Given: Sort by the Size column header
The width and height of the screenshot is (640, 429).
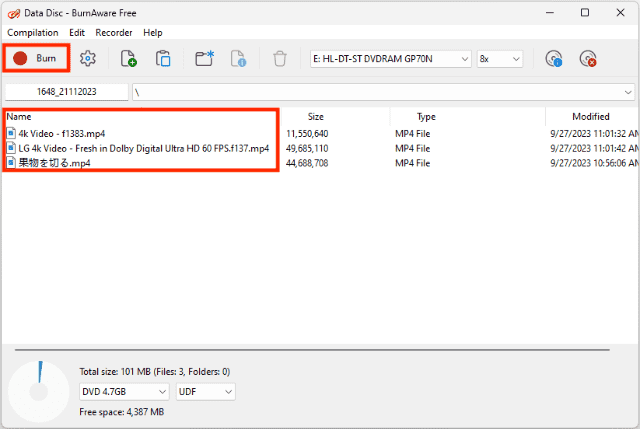Looking at the screenshot, I should pos(316,117).
